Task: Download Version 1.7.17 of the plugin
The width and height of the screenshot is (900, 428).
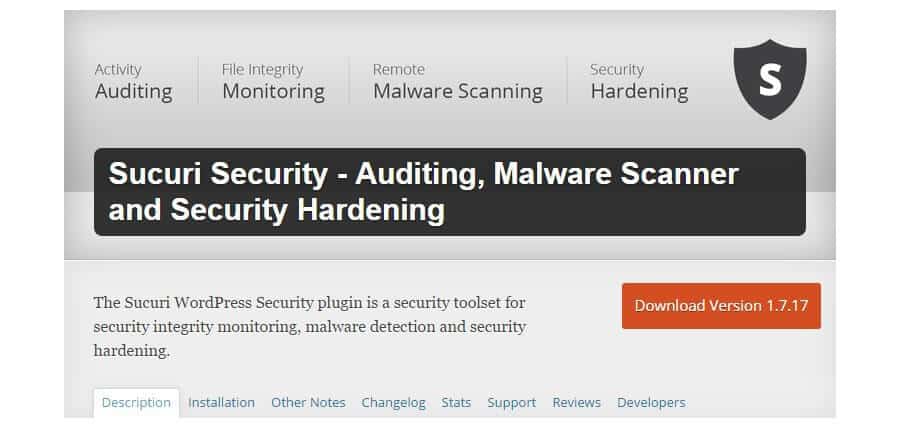Action: coord(721,306)
